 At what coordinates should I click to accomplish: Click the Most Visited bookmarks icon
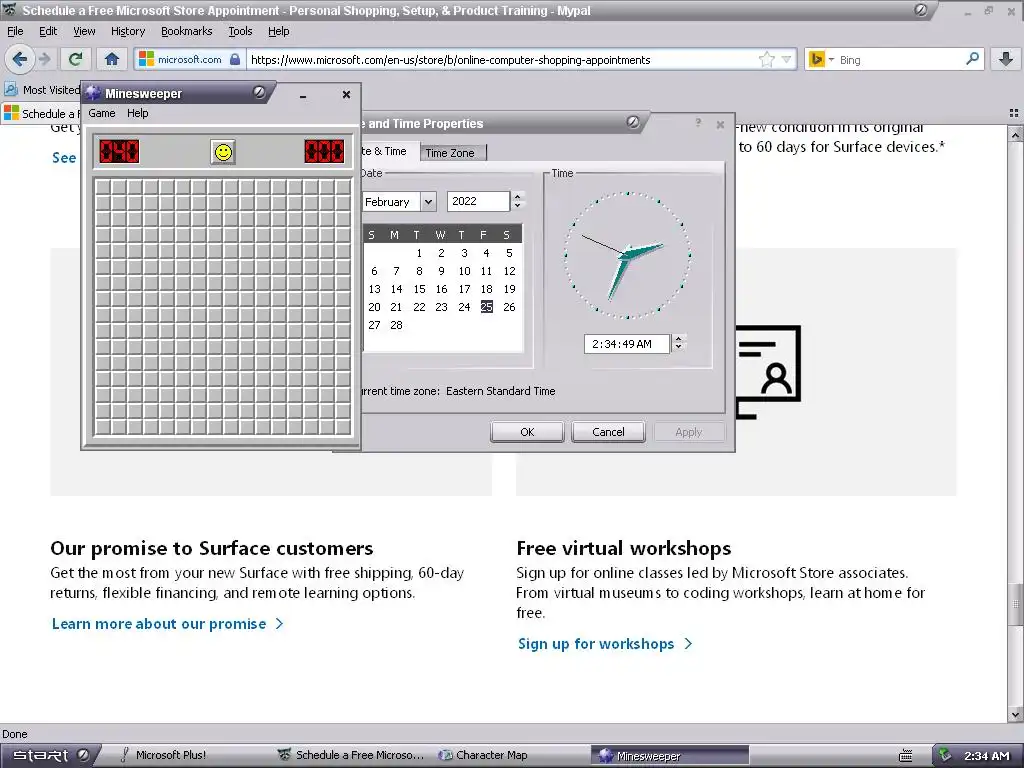[11, 89]
